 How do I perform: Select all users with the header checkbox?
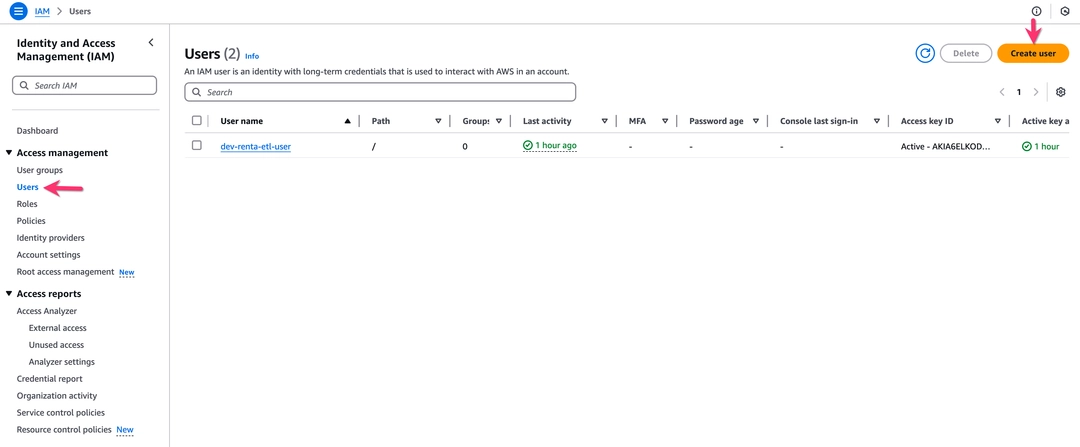pyautogui.click(x=197, y=121)
